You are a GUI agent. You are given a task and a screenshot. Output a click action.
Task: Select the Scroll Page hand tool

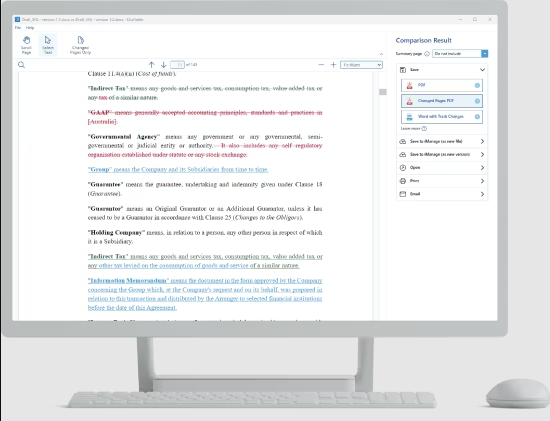pyautogui.click(x=26, y=45)
